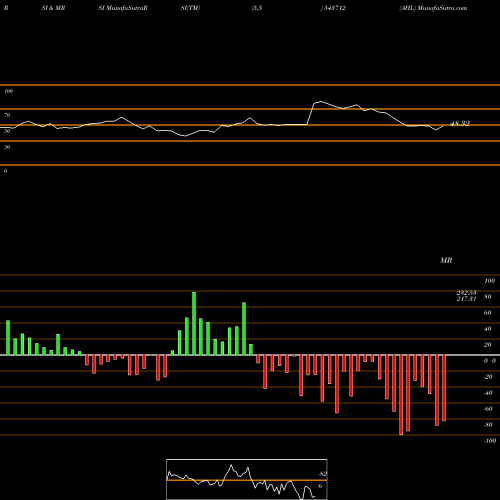Click the (AHL) MunafaSutra.com header text

433,8
